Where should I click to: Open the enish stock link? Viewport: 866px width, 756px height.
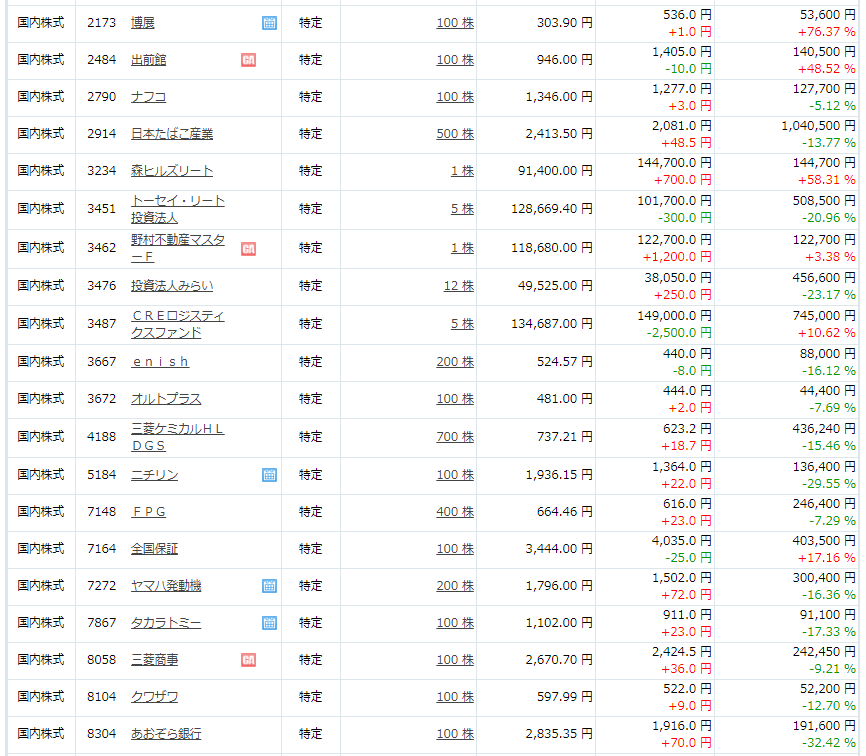[160, 362]
